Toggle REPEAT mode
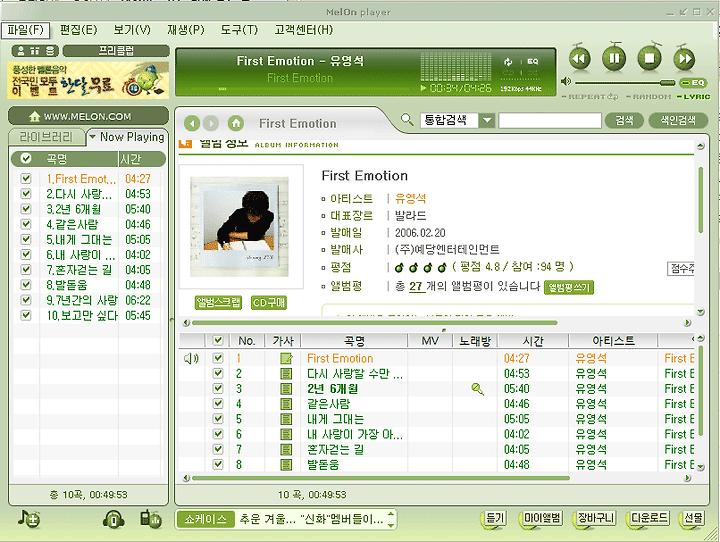The width and height of the screenshot is (720, 542). point(591,96)
